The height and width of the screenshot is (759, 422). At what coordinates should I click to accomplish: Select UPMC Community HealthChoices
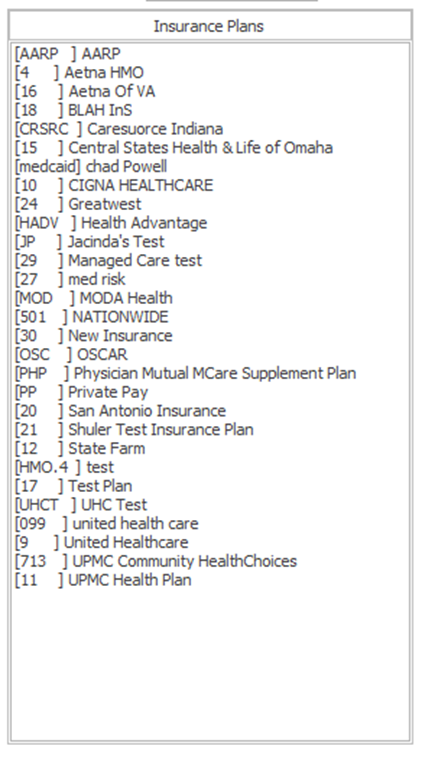click(x=156, y=562)
